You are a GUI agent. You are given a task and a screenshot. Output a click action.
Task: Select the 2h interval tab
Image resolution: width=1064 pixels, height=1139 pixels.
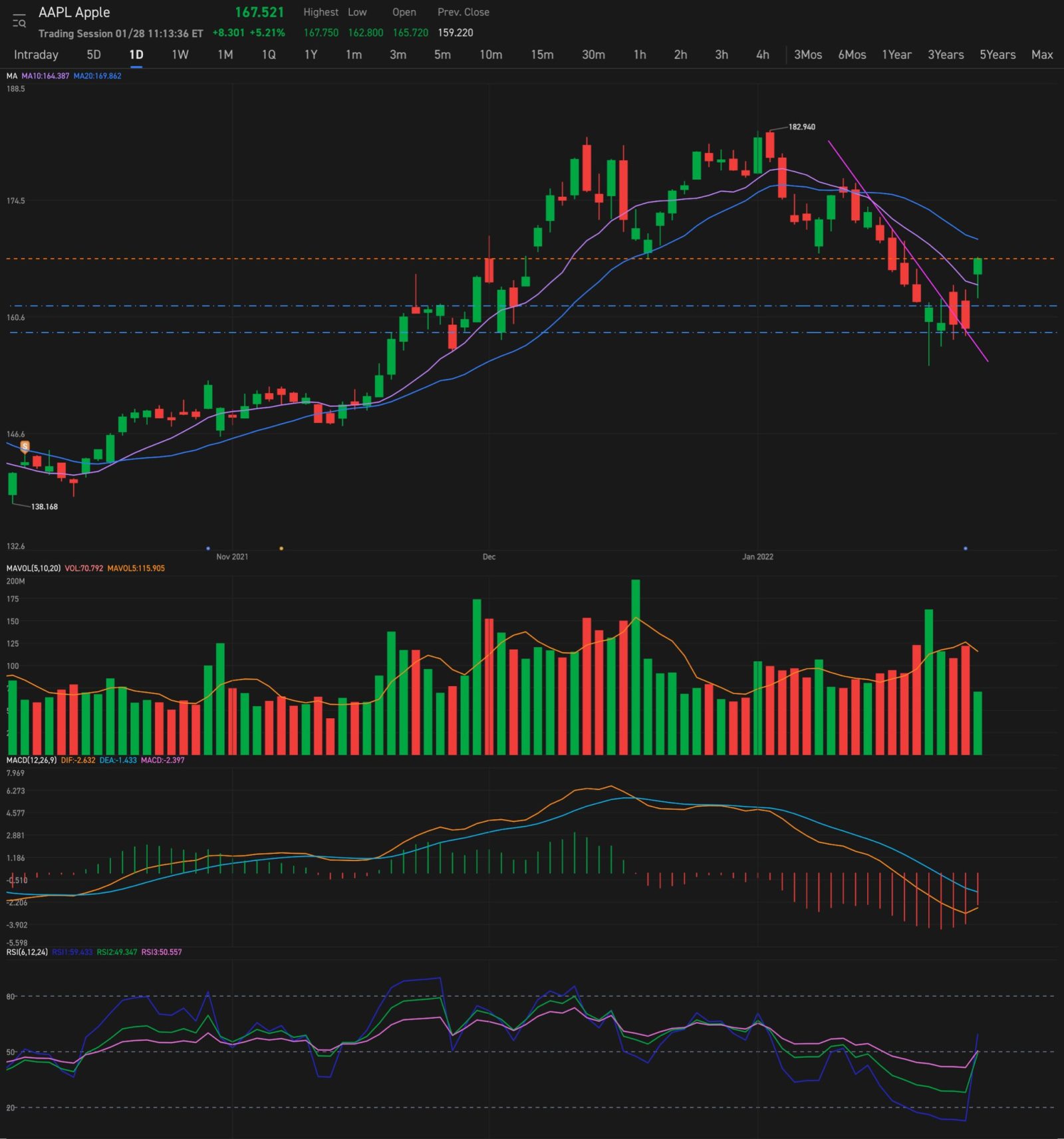pyautogui.click(x=680, y=55)
